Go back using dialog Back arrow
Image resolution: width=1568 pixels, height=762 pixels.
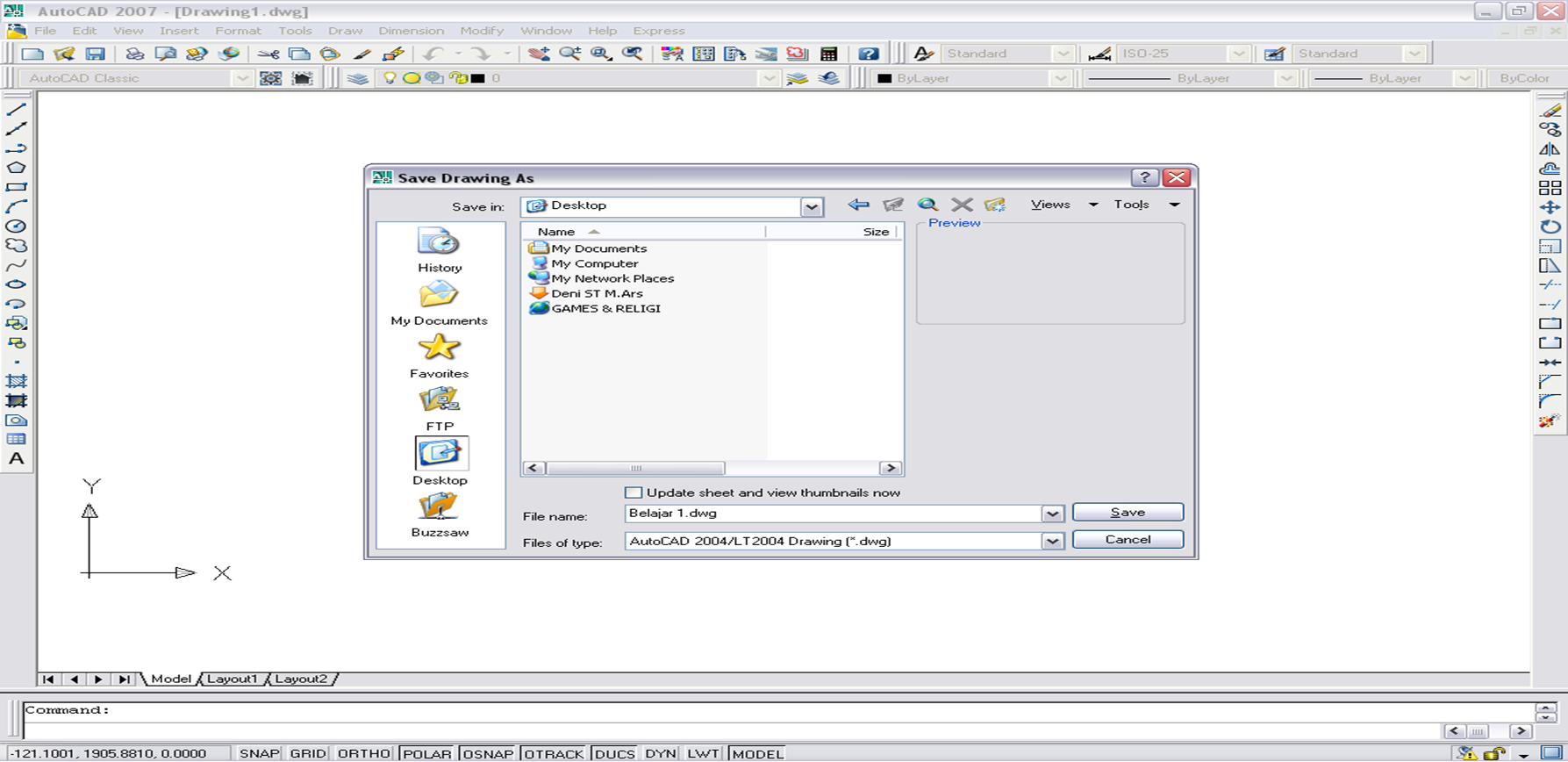858,205
